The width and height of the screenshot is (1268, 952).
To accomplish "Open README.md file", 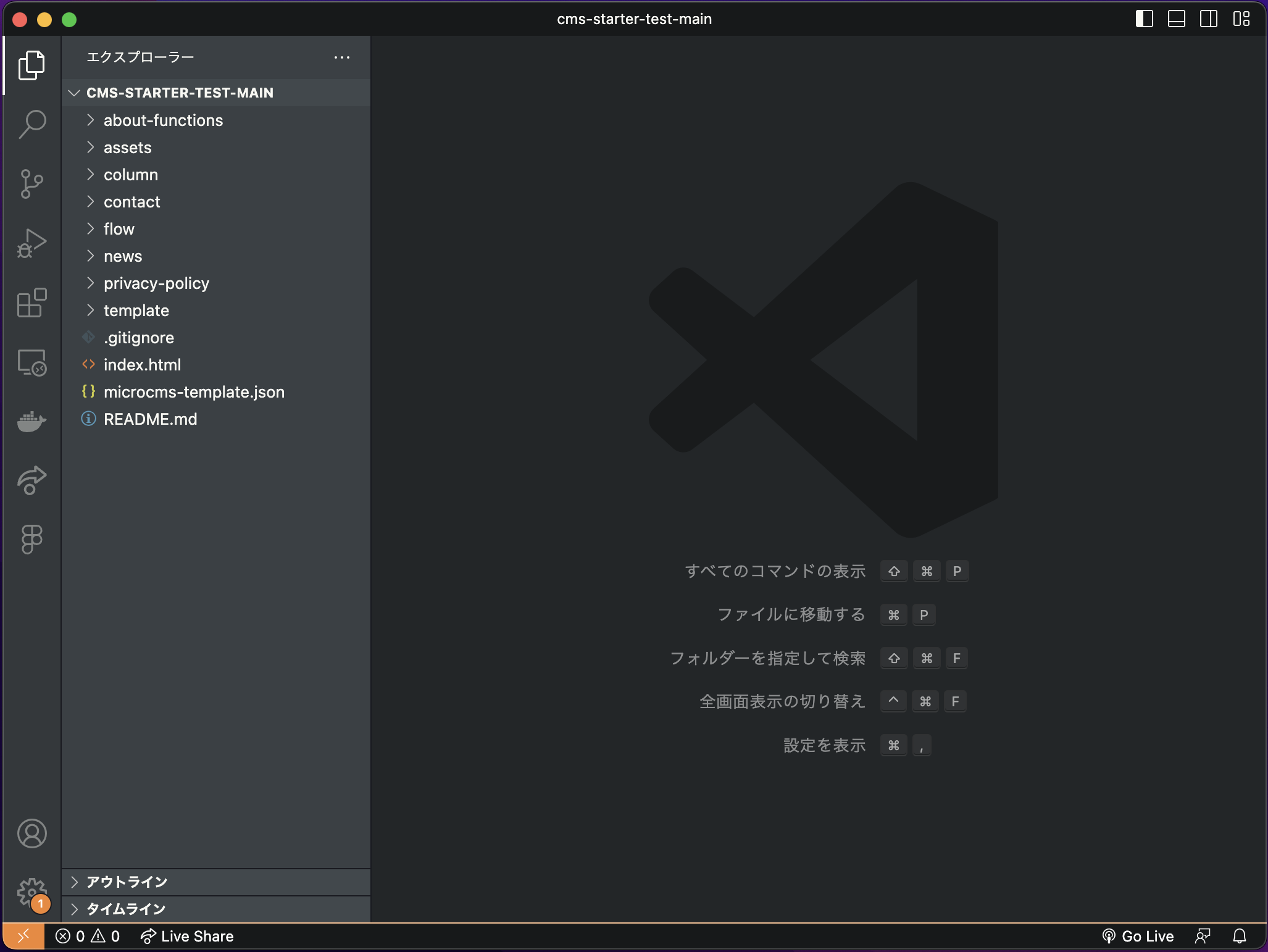I will (216, 419).
